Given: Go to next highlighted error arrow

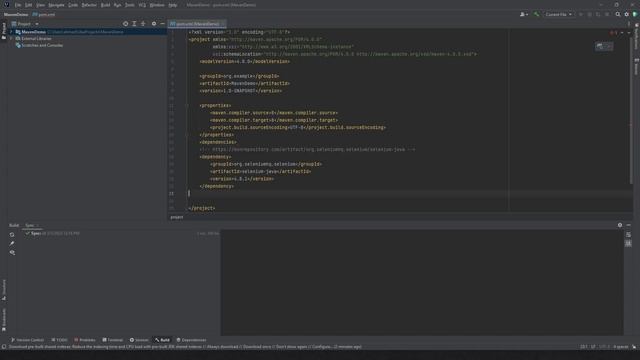Looking at the screenshot, I should point(629,33).
